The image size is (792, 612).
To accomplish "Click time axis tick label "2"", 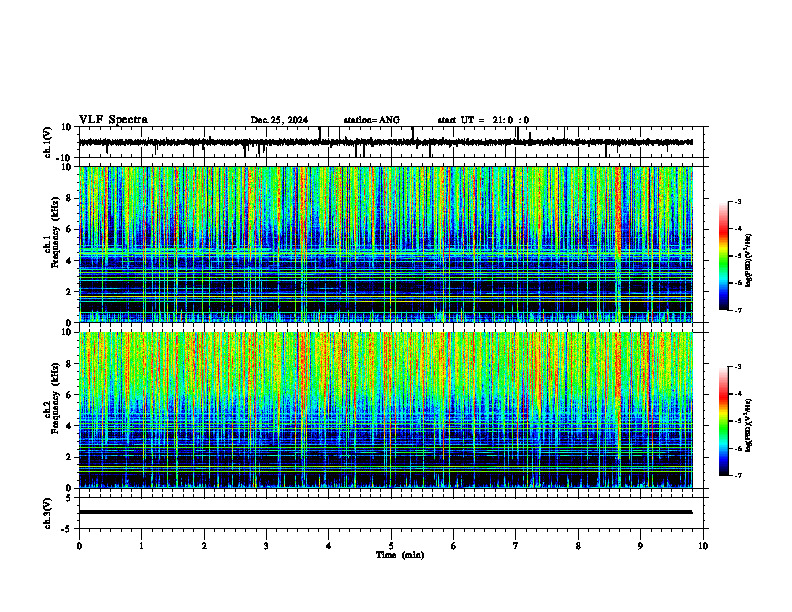I will coord(204,546).
